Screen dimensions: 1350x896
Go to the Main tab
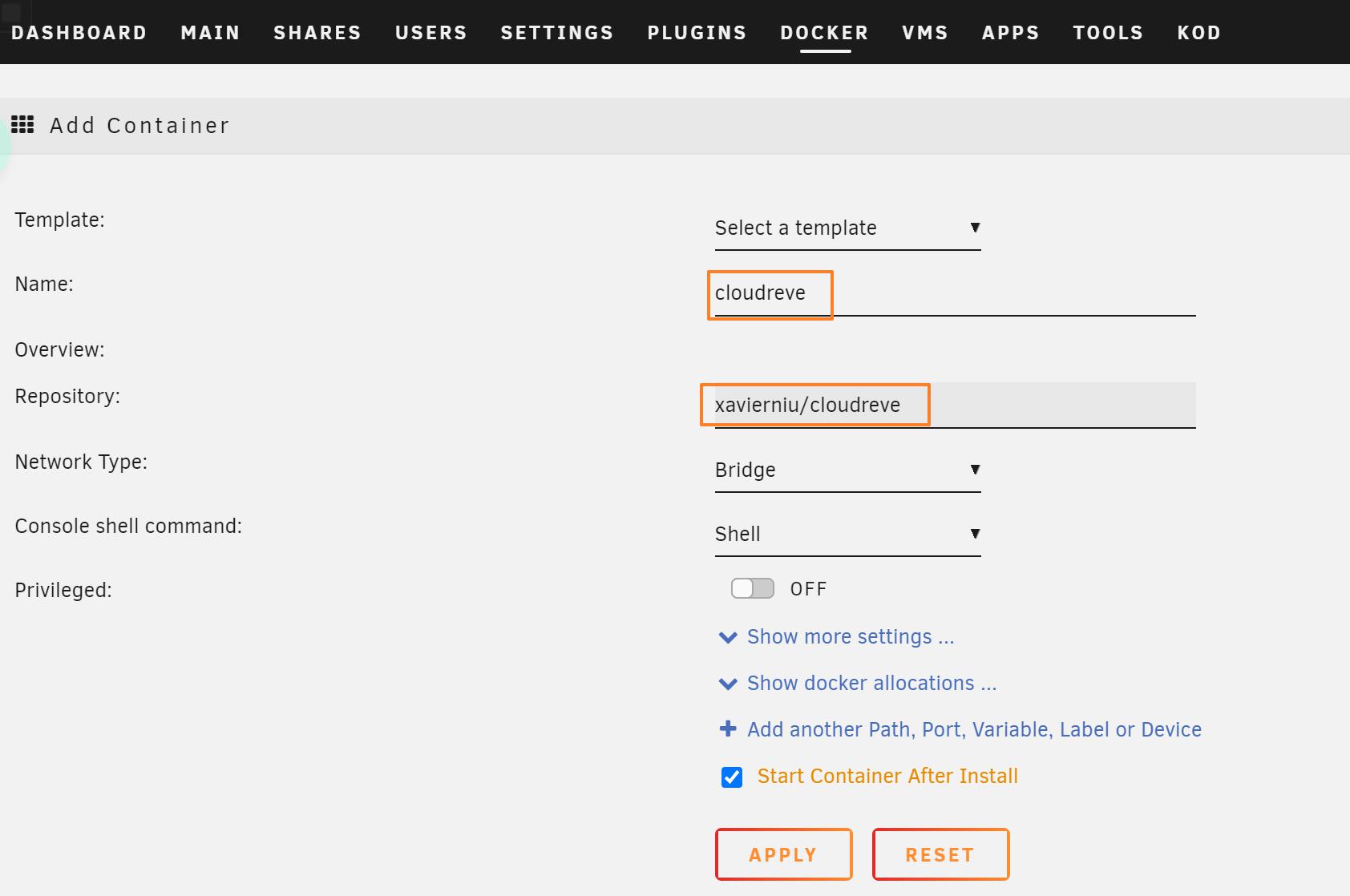point(211,33)
